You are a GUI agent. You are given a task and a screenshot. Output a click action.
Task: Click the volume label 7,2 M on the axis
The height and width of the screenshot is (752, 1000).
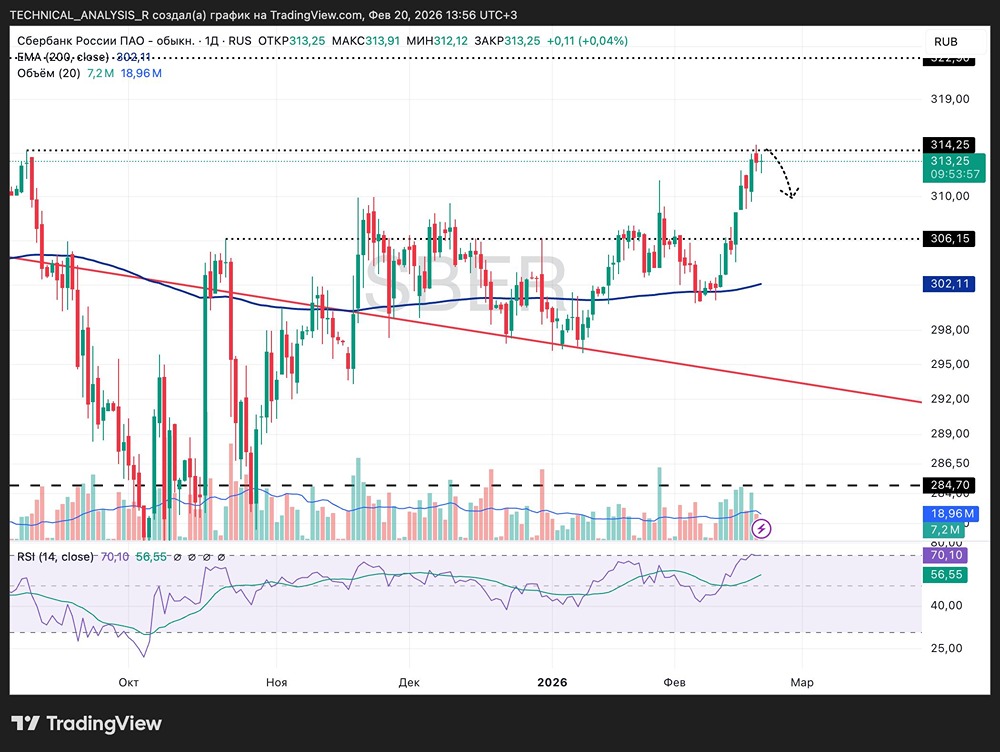944,529
